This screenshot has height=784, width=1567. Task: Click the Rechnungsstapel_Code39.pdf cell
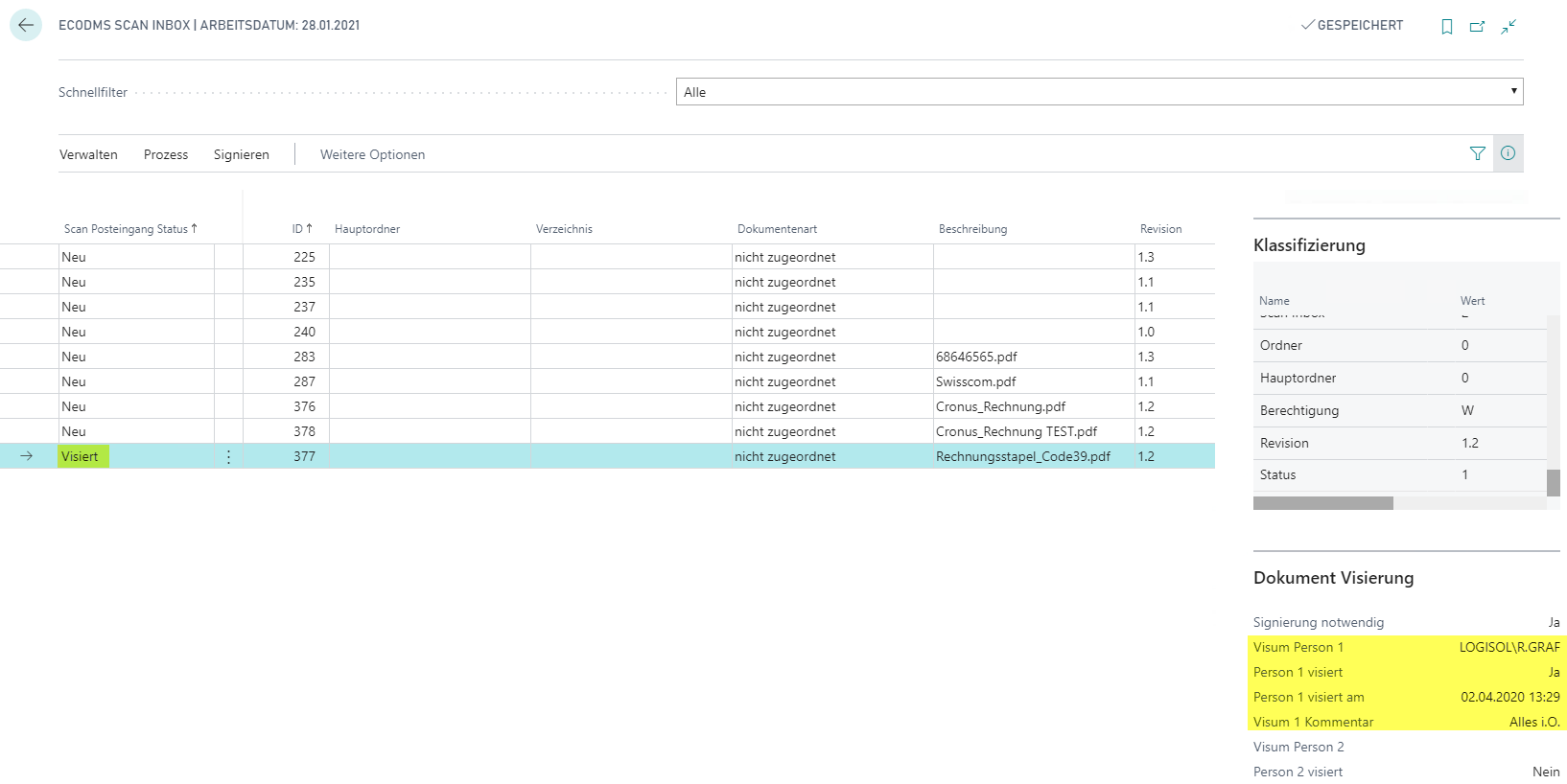[x=1034, y=456]
